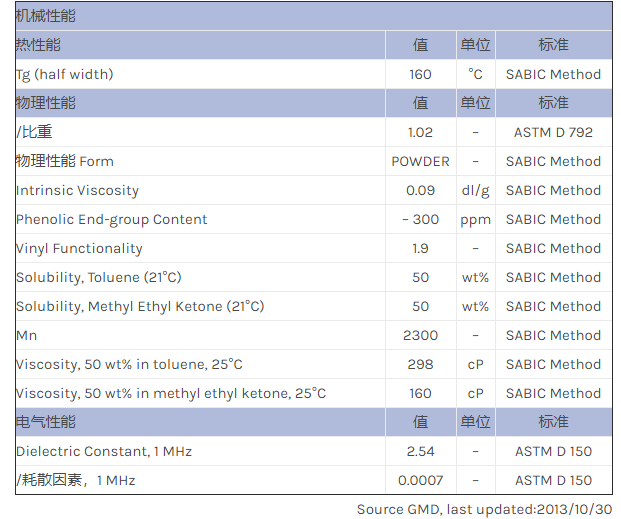Select the Vinyl Functionality row label
The height and width of the screenshot is (519, 621).
coord(79,248)
